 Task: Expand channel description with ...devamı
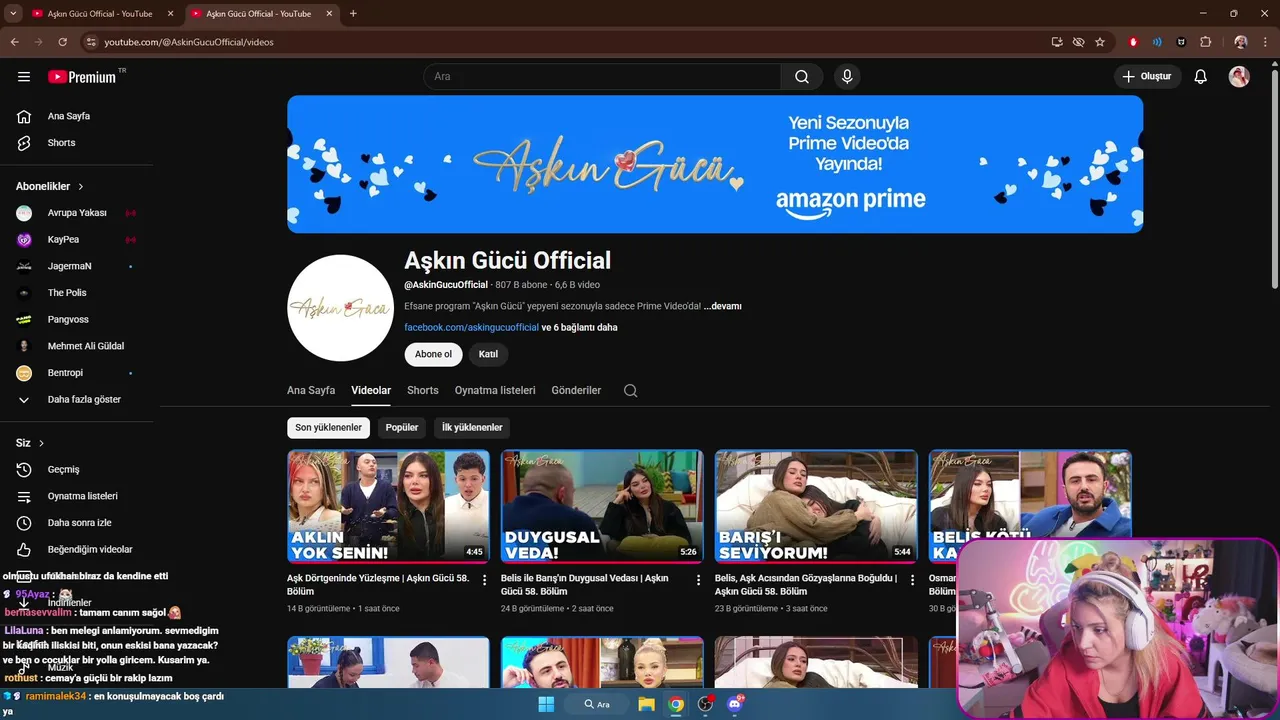(x=723, y=306)
